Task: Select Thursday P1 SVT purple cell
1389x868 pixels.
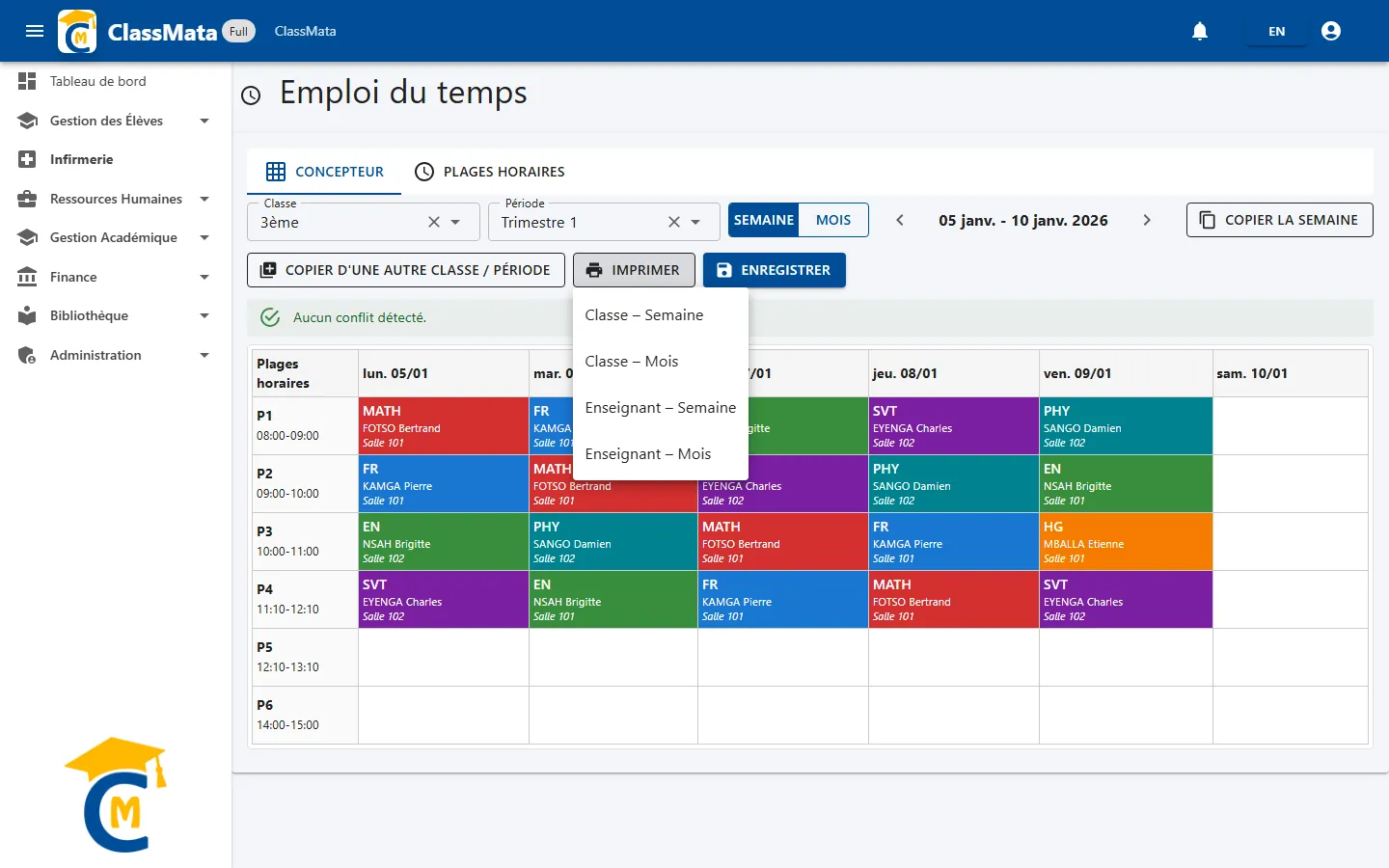Action: click(954, 426)
